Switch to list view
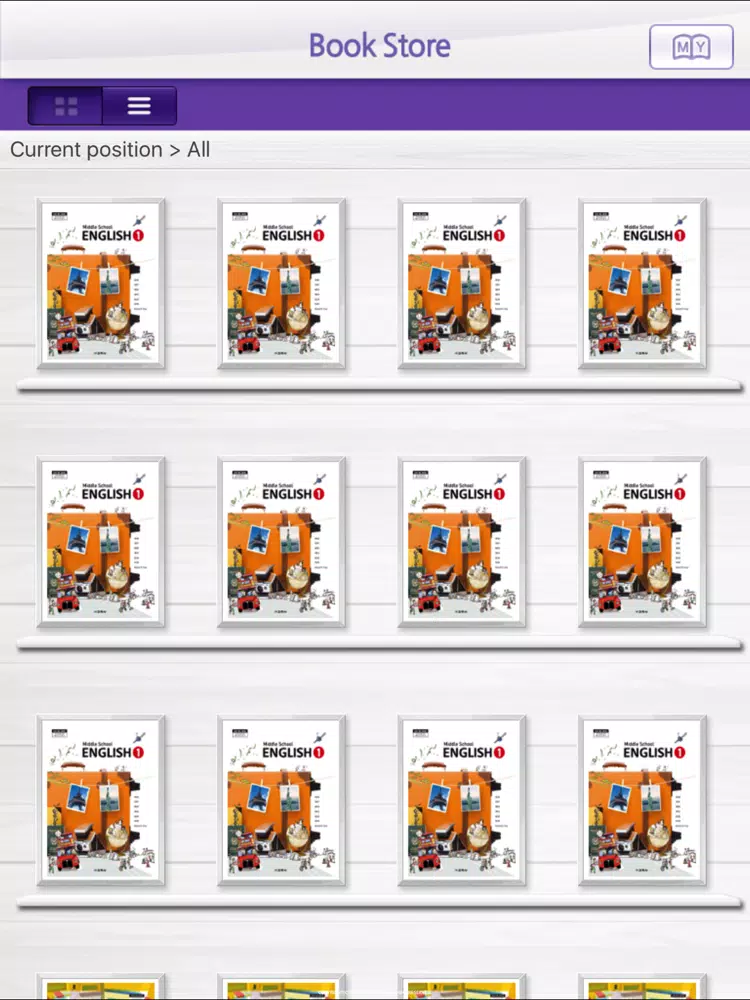Screen dimensions: 750x1000 (139, 106)
